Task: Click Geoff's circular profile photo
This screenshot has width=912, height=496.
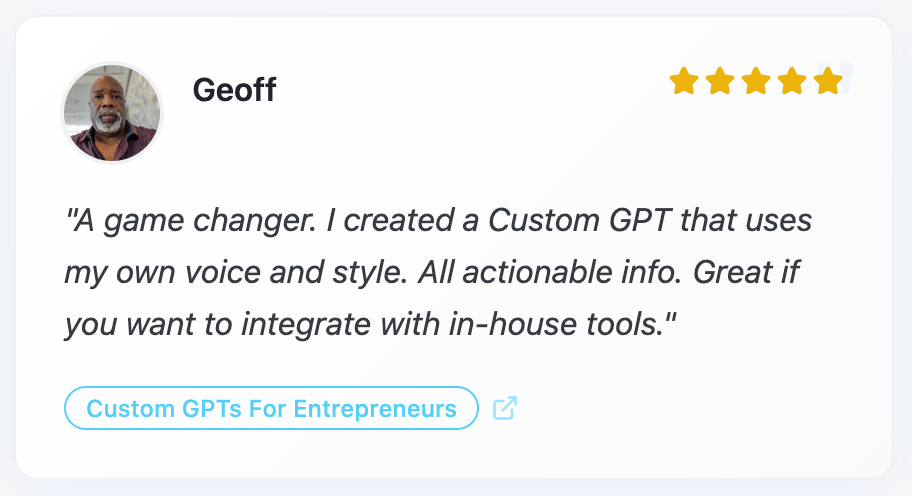Action: (112, 112)
